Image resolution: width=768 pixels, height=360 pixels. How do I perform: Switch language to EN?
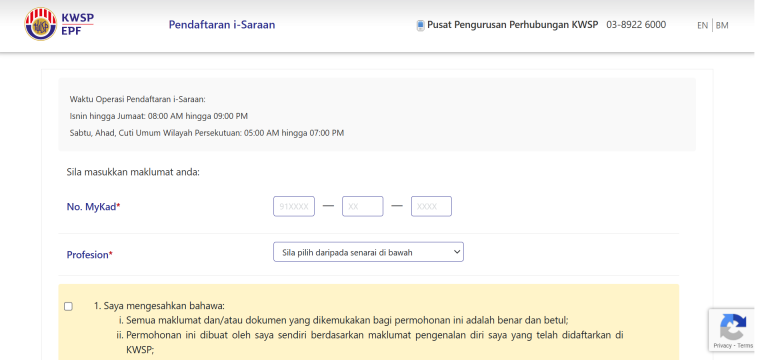tap(702, 25)
